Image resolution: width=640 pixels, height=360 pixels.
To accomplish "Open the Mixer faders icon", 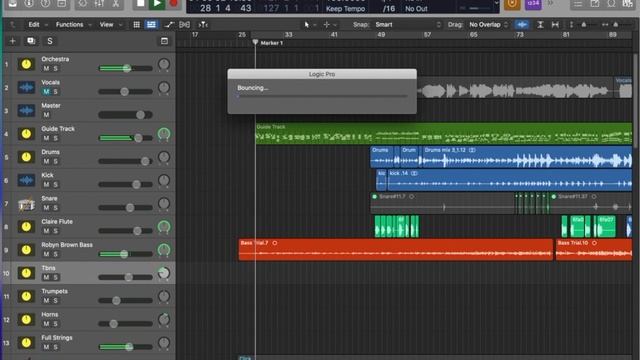I will point(99,4).
